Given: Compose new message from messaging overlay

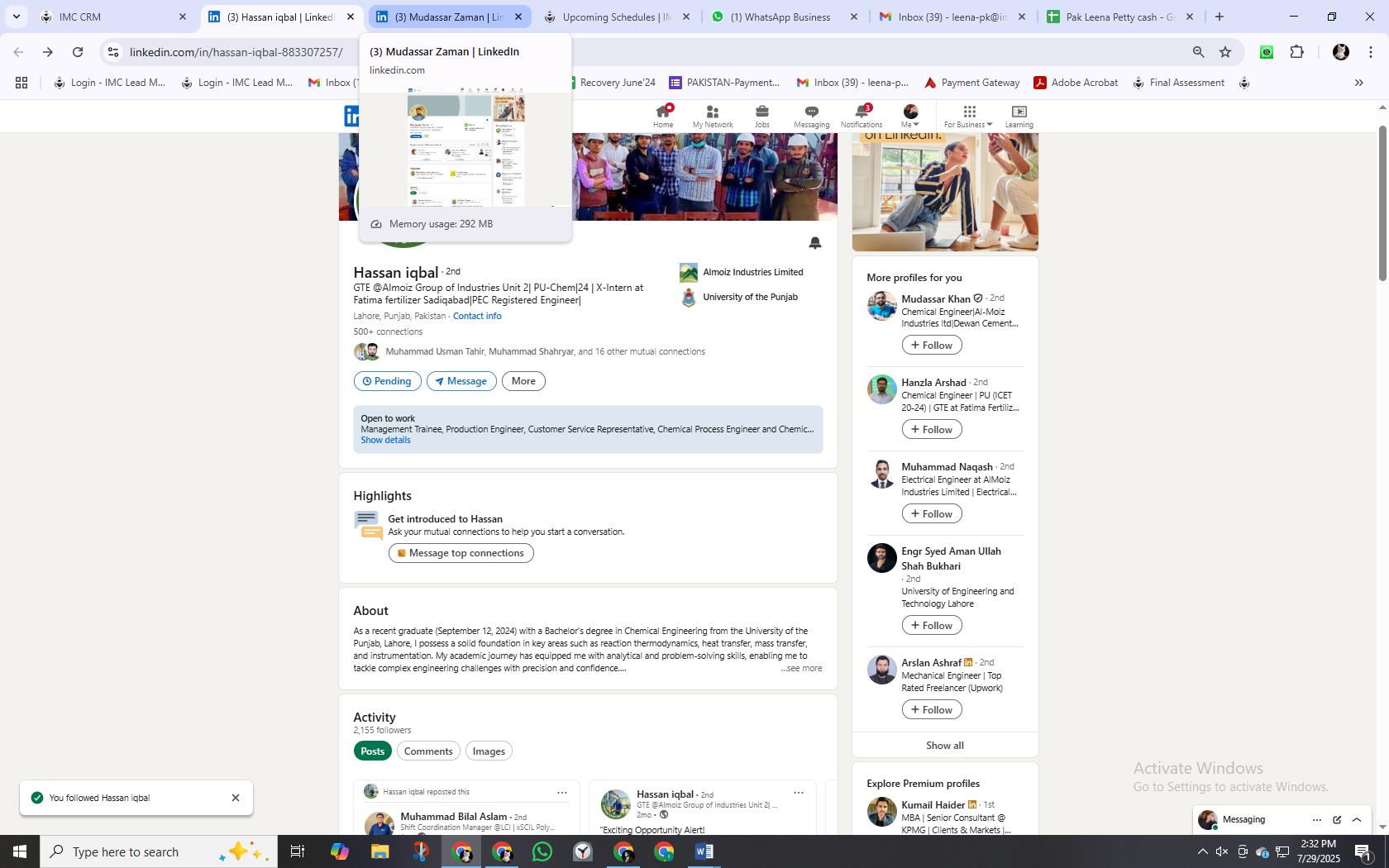Looking at the screenshot, I should coord(1337,820).
